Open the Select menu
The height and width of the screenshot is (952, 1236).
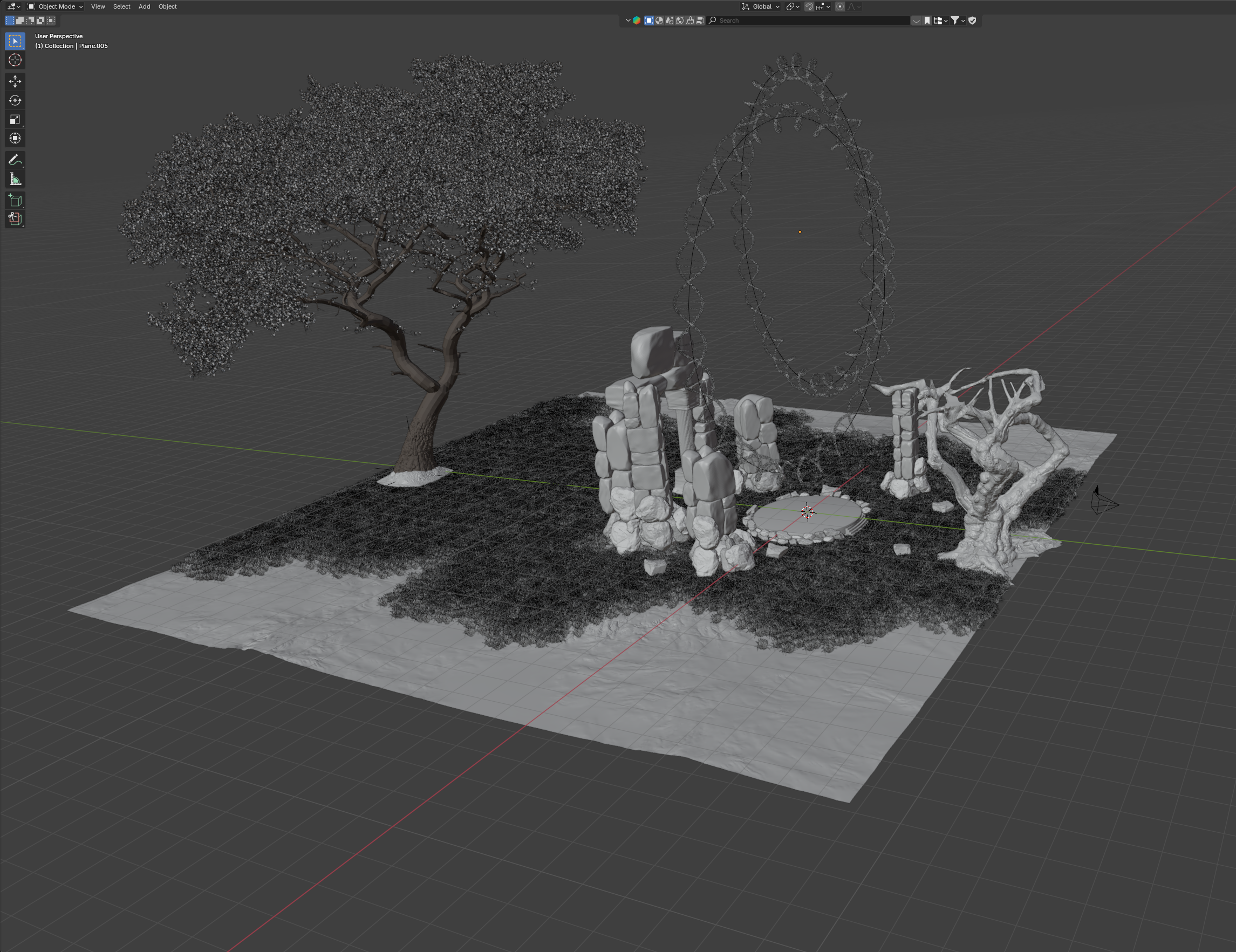coord(122,7)
